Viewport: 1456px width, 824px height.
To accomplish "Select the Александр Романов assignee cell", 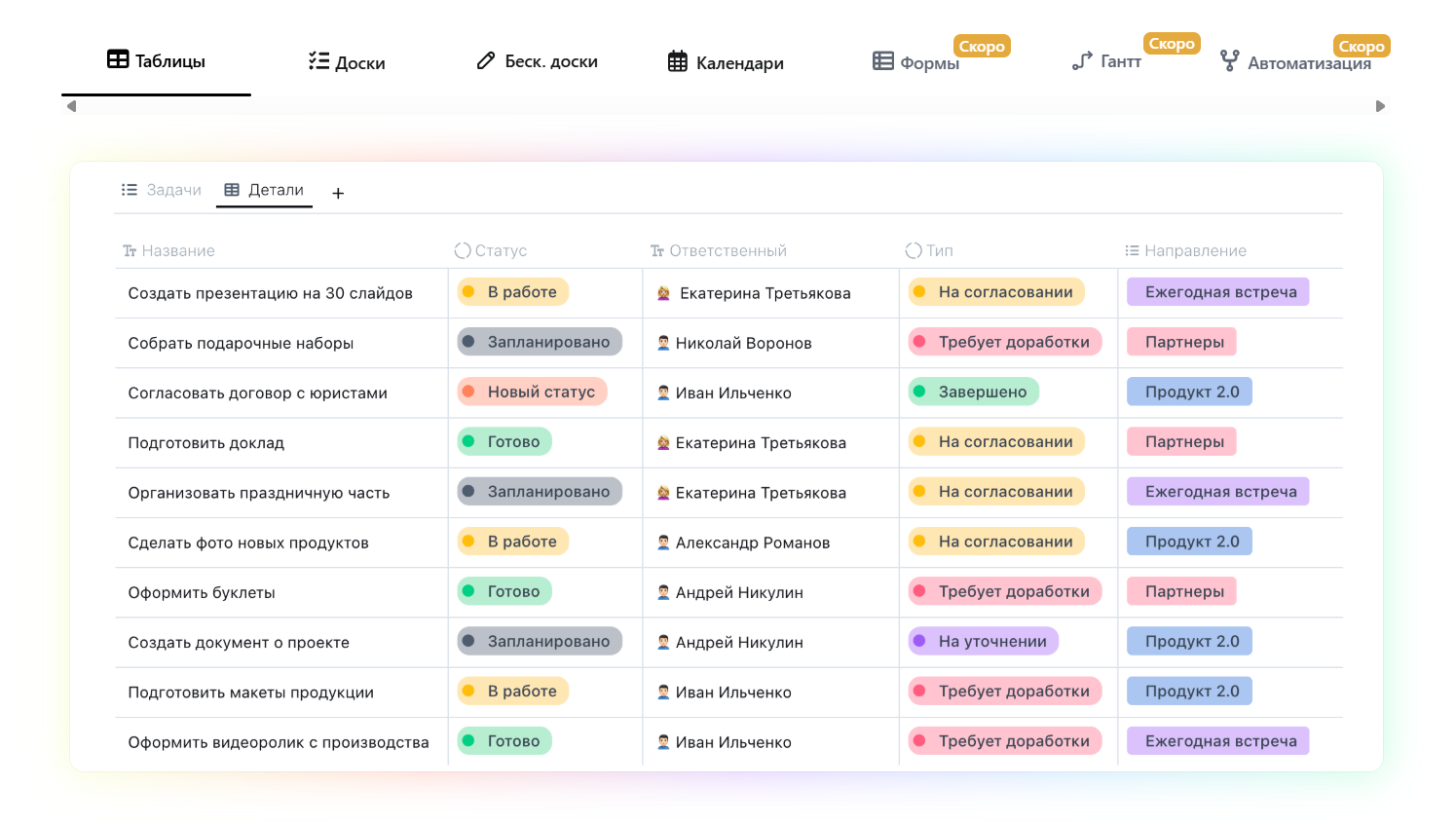I will coord(752,543).
